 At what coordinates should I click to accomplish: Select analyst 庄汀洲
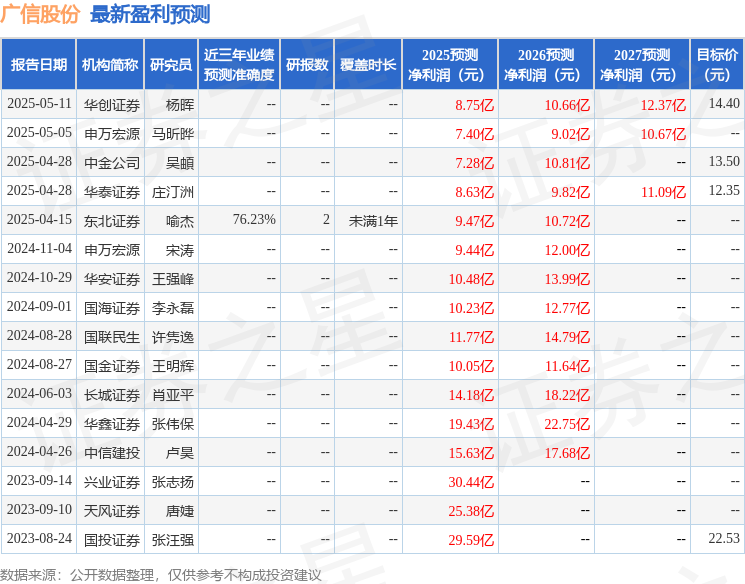(173, 192)
